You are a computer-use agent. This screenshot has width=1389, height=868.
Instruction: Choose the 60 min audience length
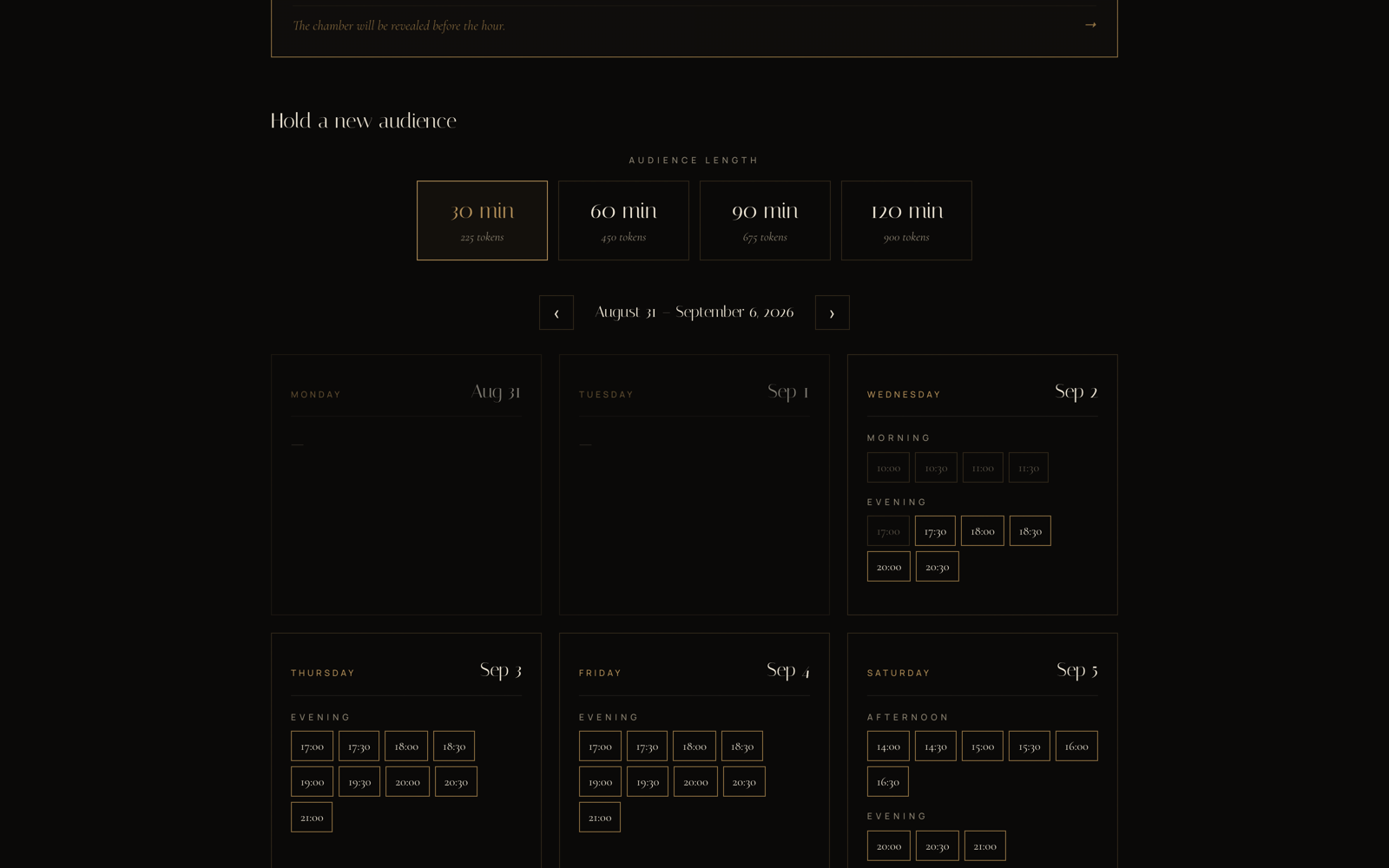click(623, 220)
